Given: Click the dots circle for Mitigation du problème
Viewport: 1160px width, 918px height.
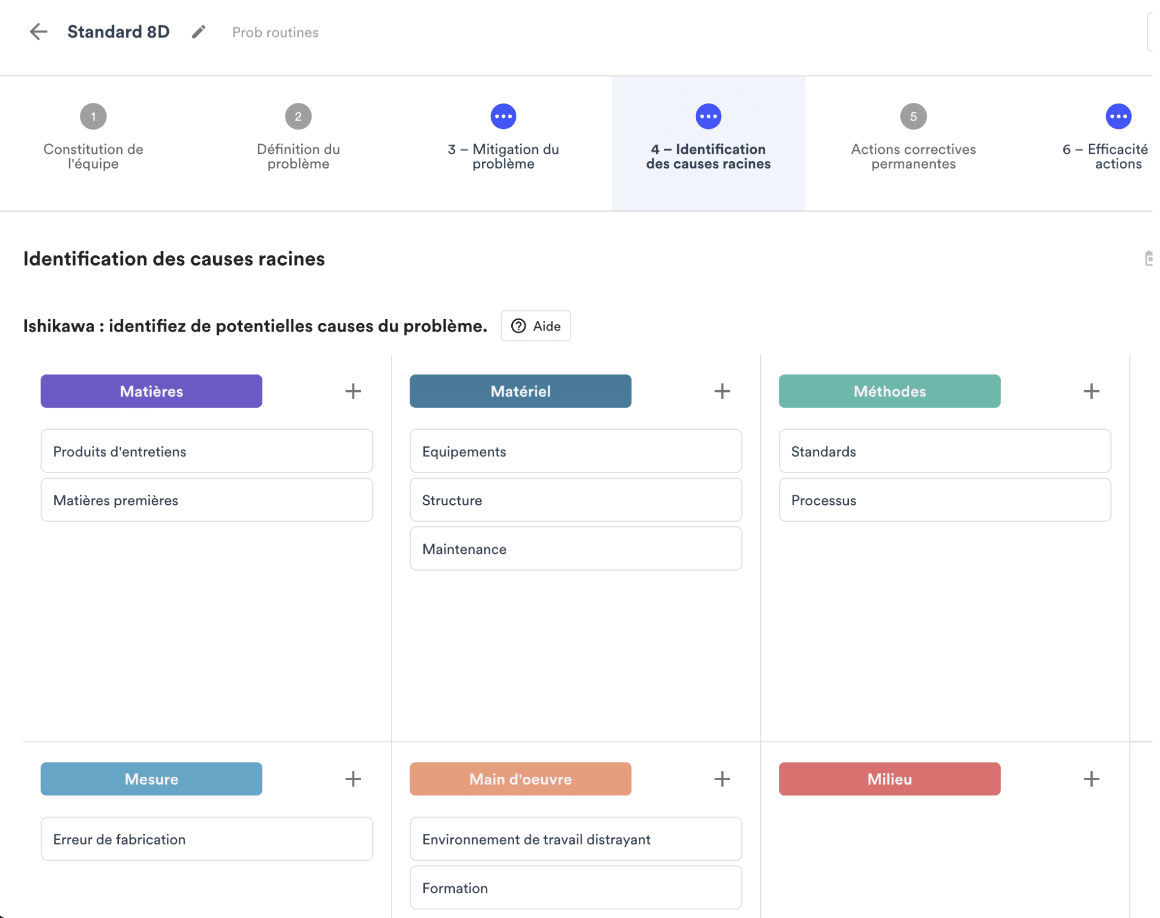Looking at the screenshot, I should [x=503, y=116].
